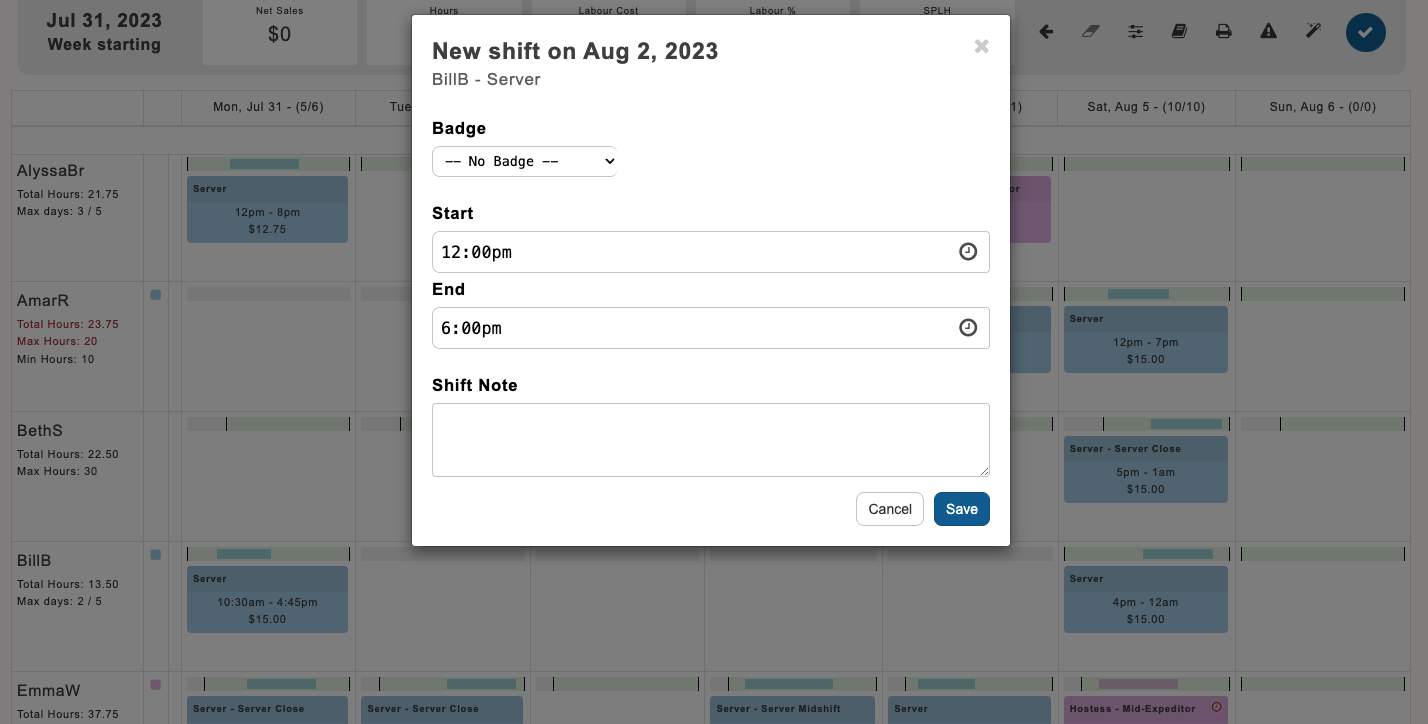1428x724 pixels.
Task: Click the back arrow navigation icon
Action: point(1046,31)
